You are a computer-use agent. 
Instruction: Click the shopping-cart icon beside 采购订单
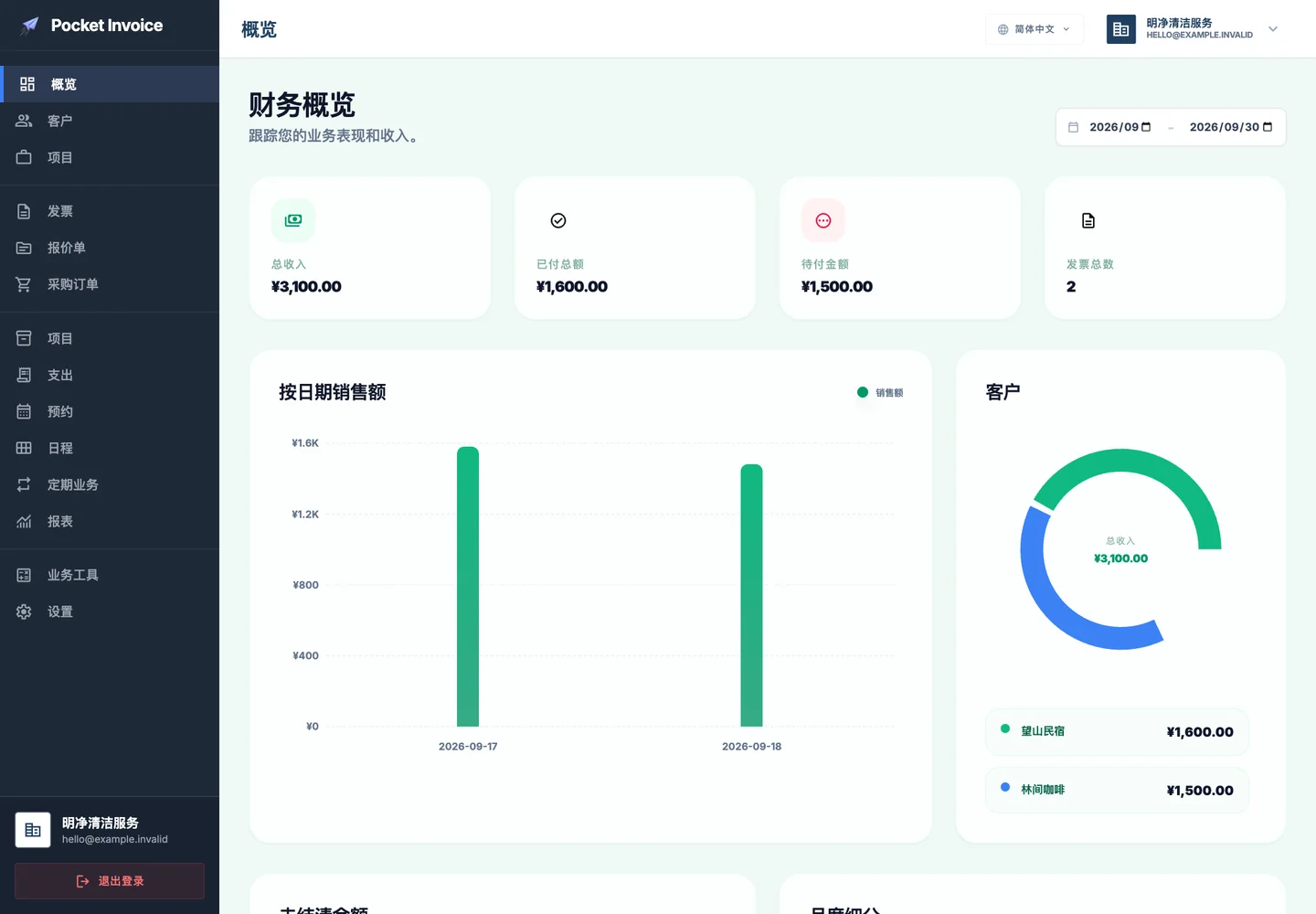(24, 284)
